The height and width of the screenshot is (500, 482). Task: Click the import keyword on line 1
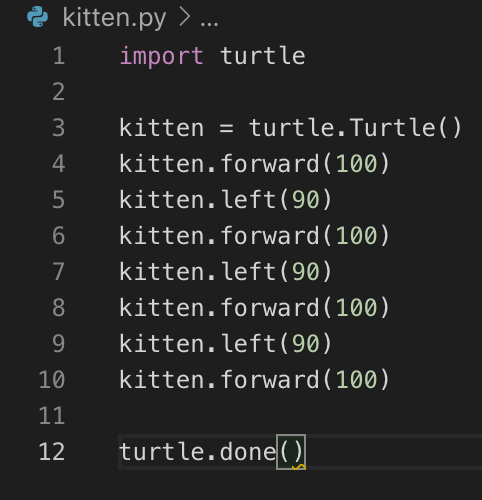pos(161,56)
